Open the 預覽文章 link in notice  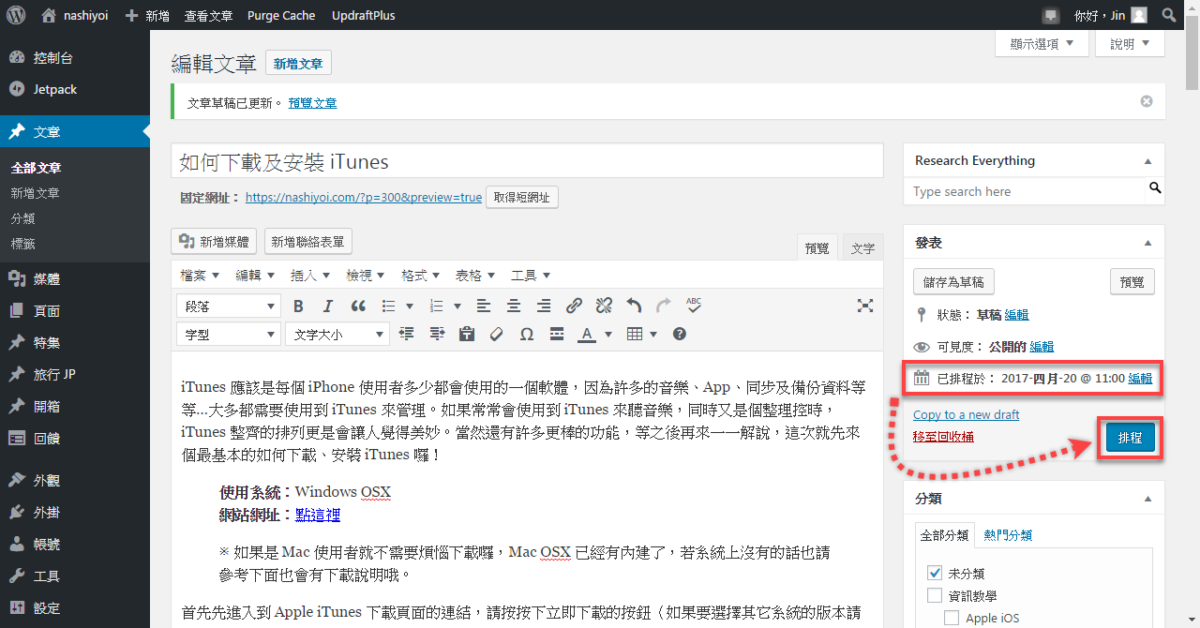coord(313,103)
